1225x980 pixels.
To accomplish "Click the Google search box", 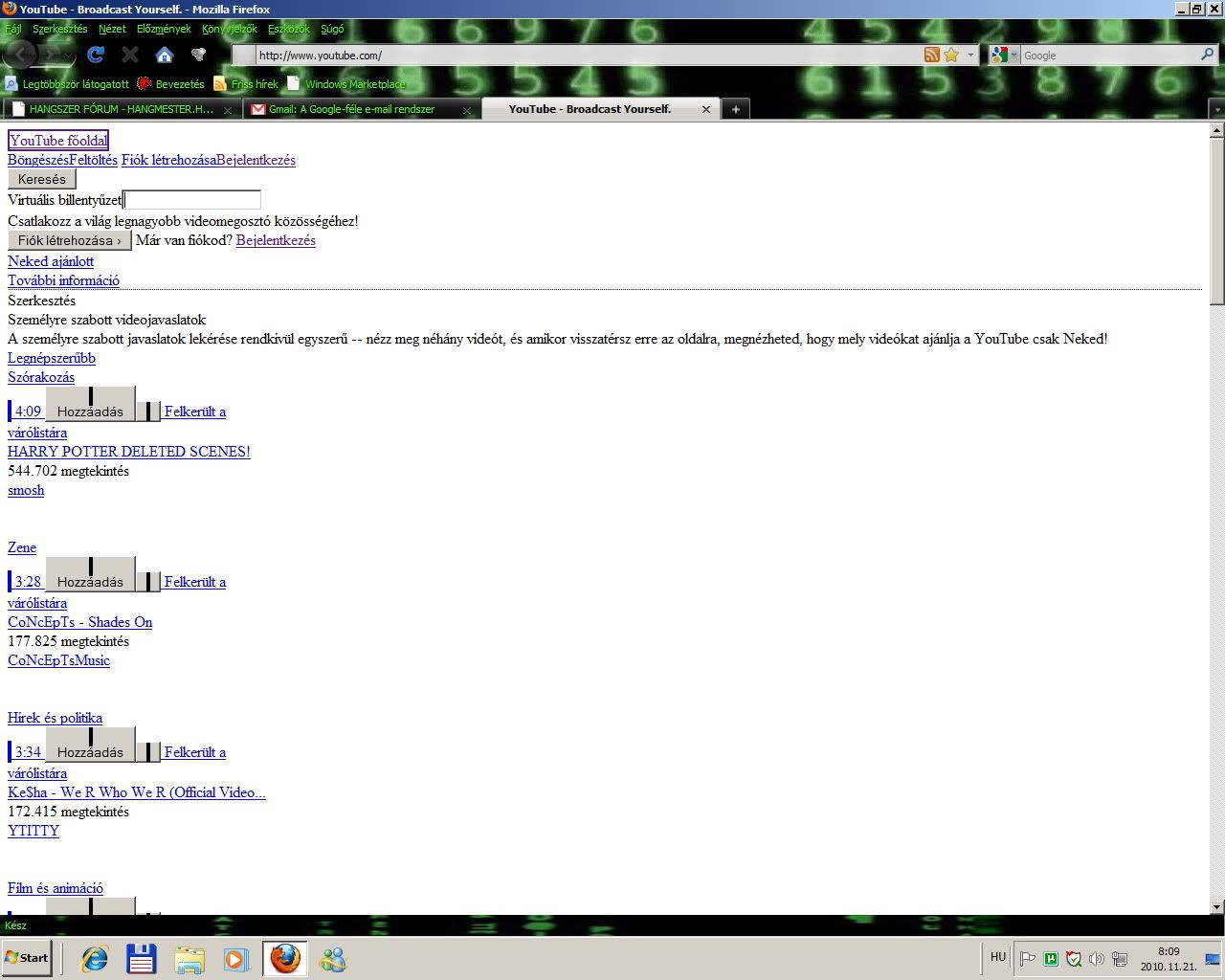I will pyautogui.click(x=1108, y=55).
